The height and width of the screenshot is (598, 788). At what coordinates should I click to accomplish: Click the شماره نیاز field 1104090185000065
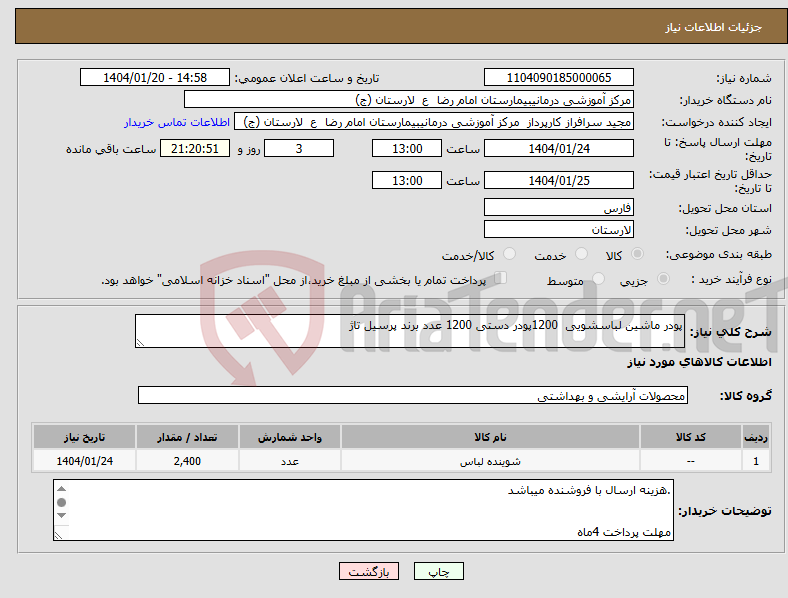559,77
